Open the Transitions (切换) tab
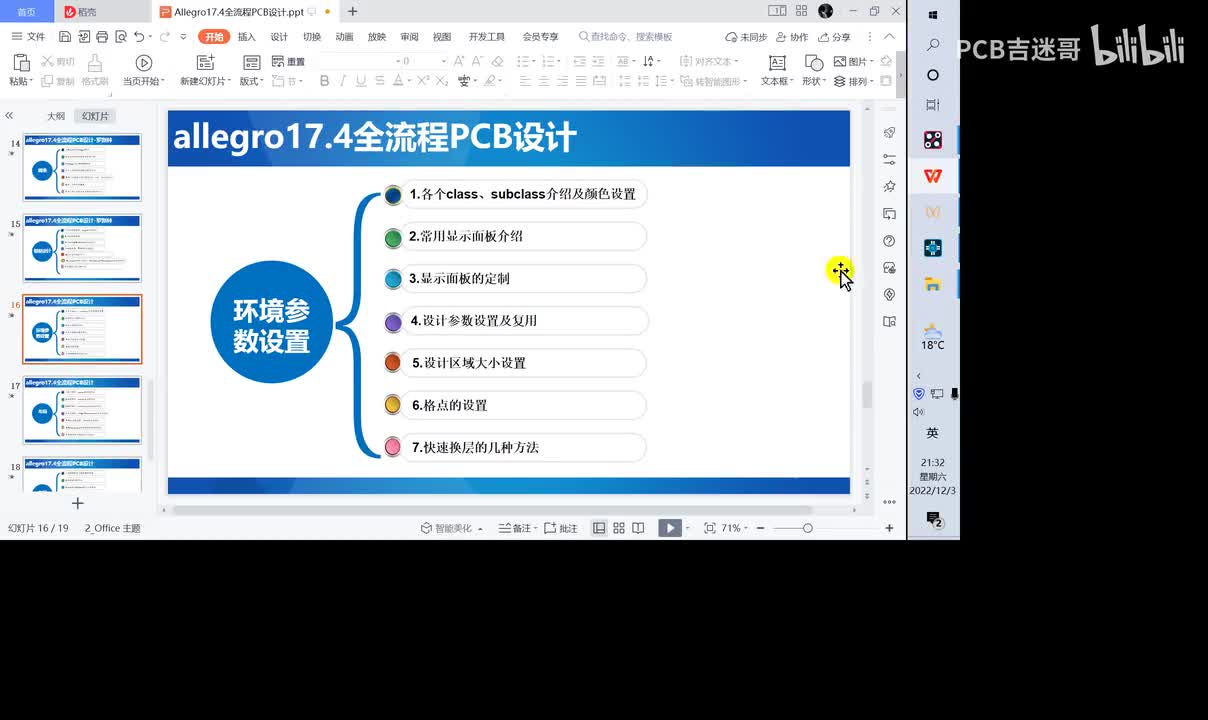The image size is (1208, 720). (x=312, y=37)
